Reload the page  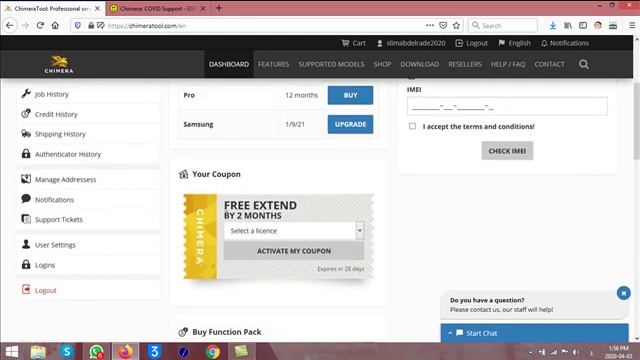click(40, 25)
